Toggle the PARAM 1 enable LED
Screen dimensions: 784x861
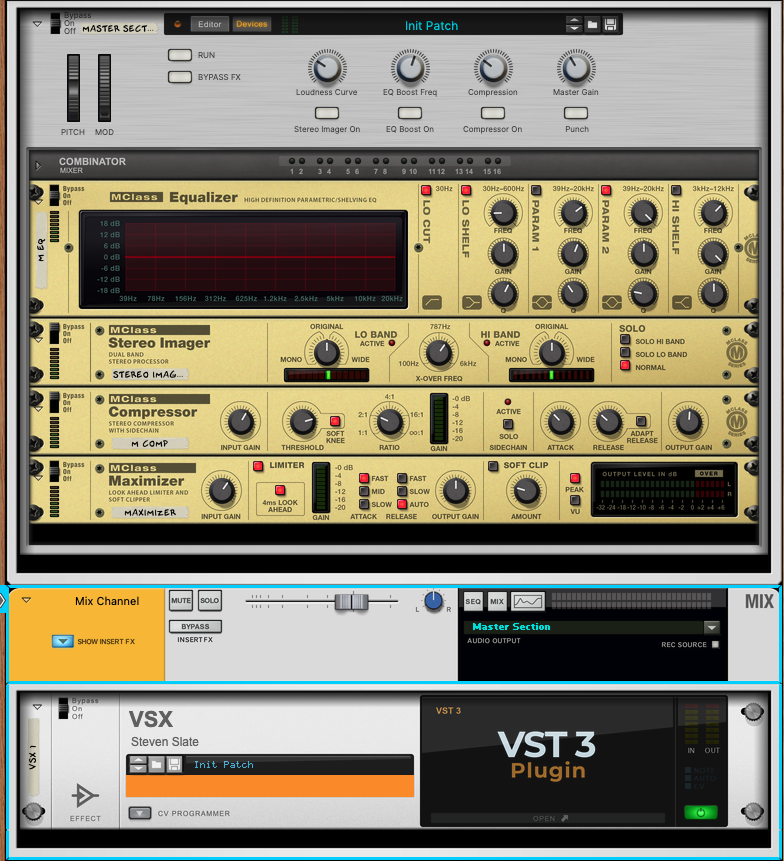pos(536,191)
